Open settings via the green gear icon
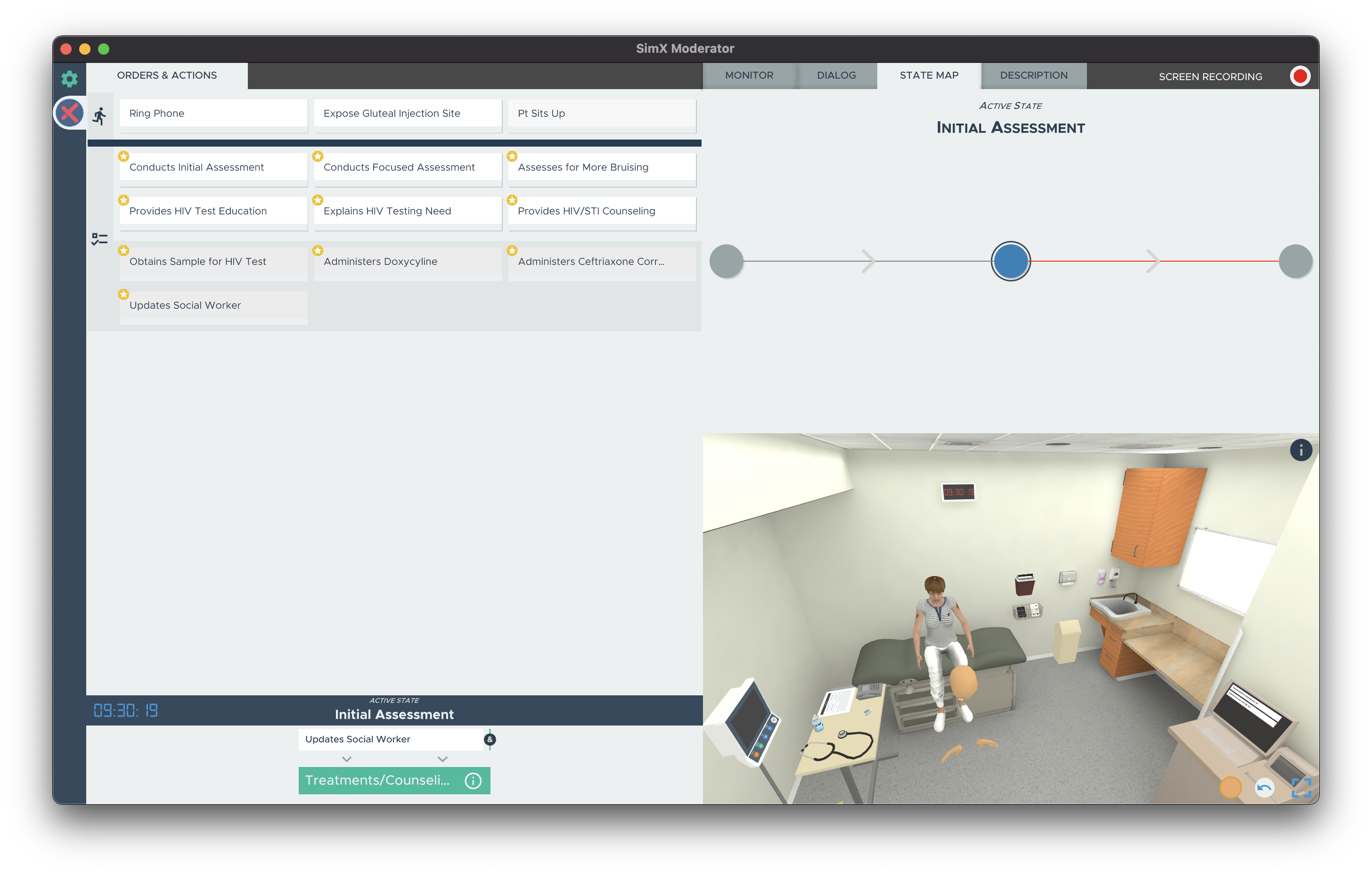 pos(69,78)
